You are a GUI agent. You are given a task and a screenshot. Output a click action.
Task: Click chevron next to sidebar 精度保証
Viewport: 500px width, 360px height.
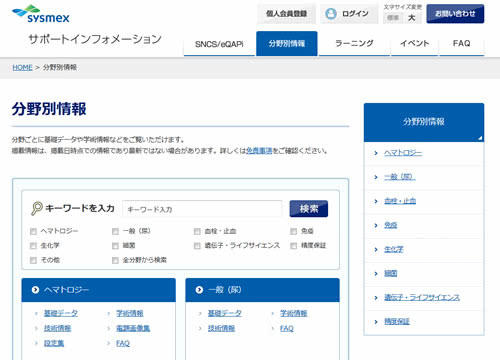point(376,322)
